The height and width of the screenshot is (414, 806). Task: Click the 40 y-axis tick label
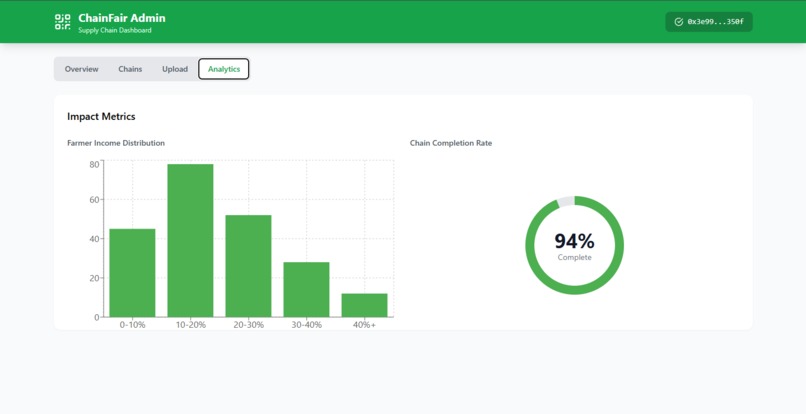pyautogui.click(x=94, y=239)
